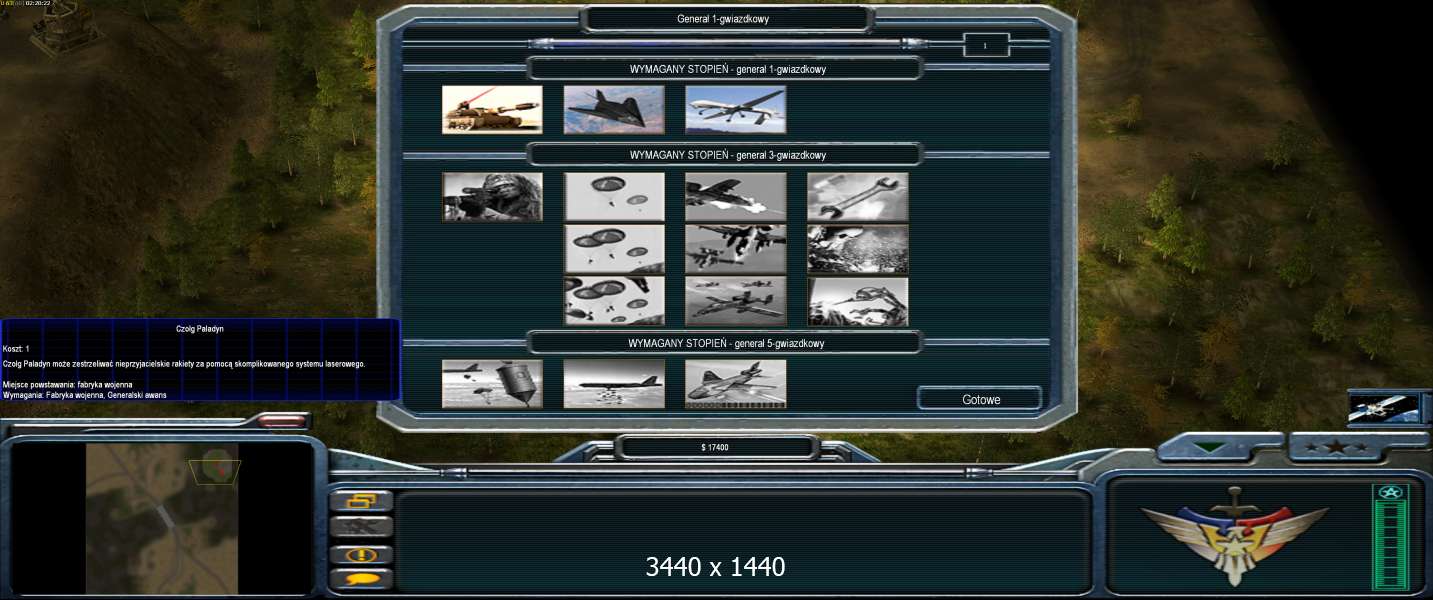Pick the four-parachute paradrop level two

click(614, 249)
